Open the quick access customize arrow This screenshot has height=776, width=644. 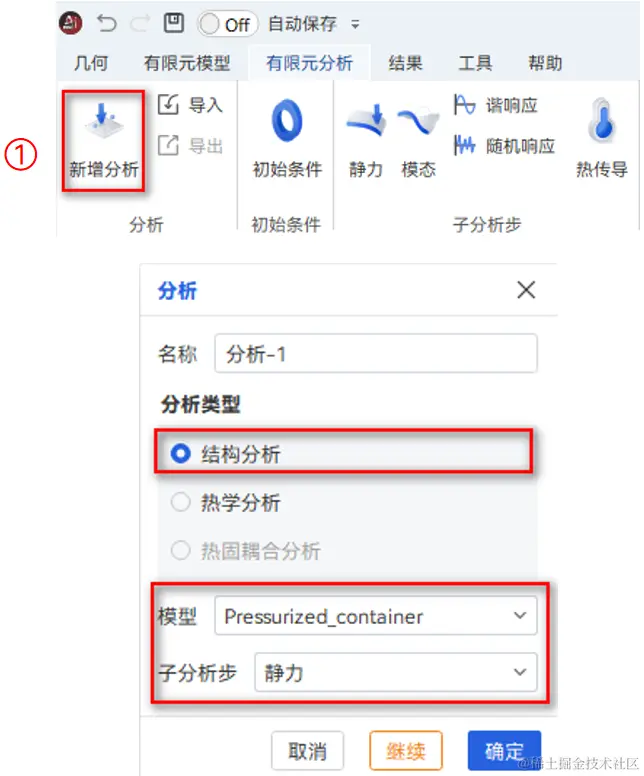355,24
